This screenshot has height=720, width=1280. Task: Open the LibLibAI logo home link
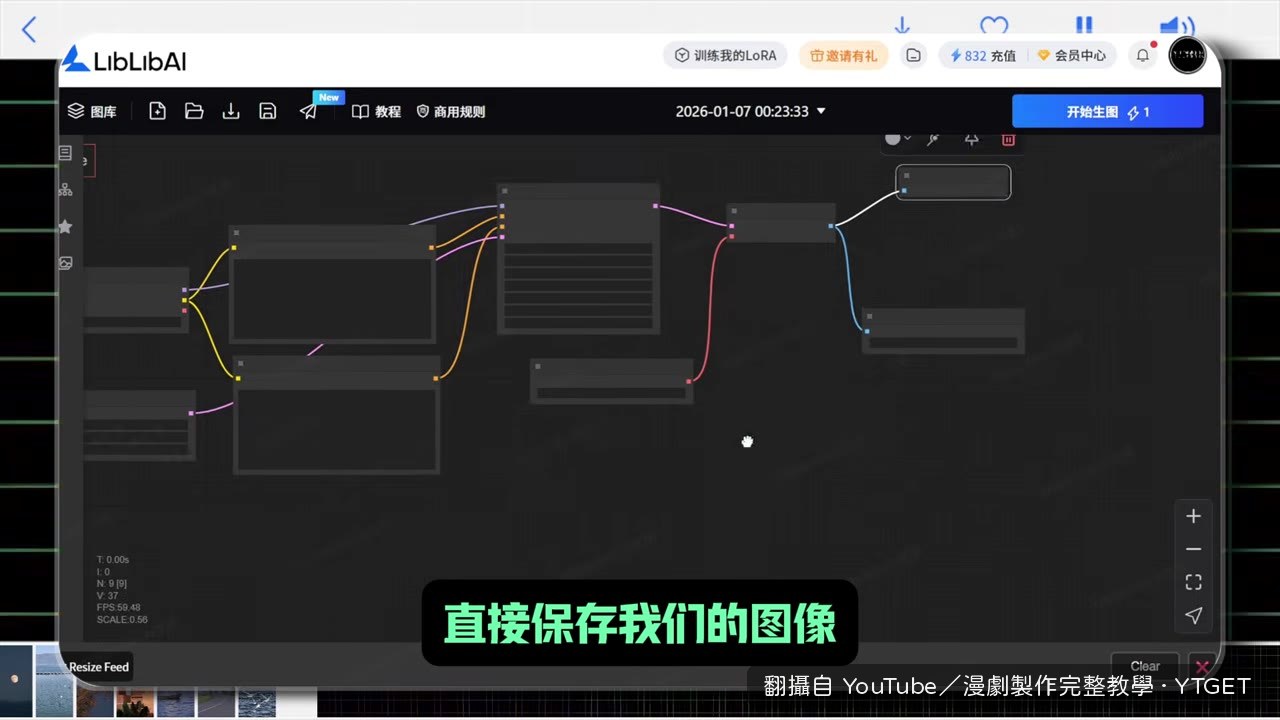pos(124,60)
